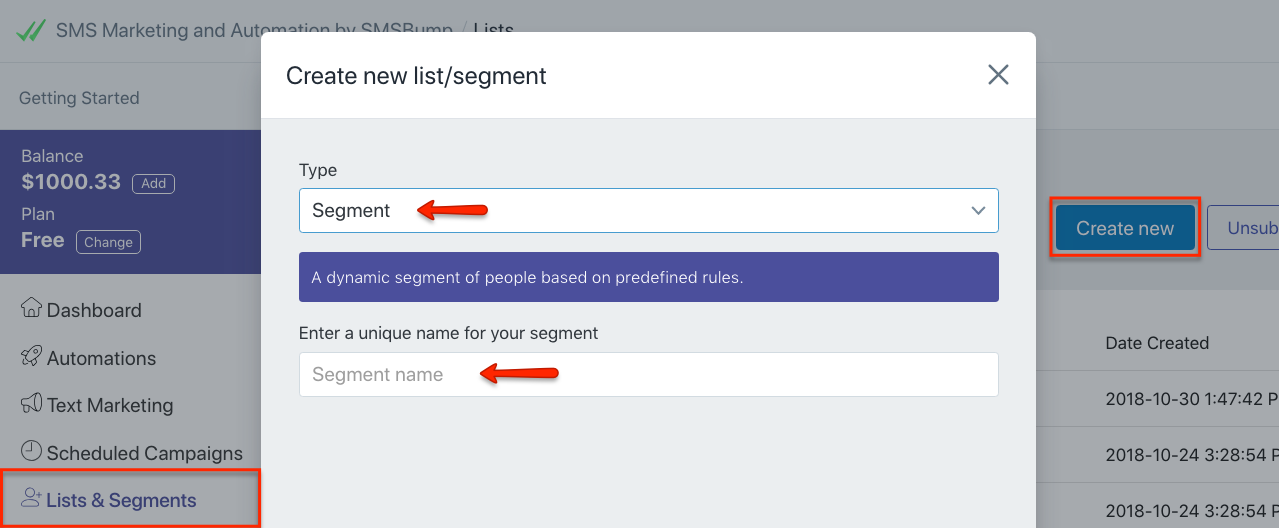Click the Unsubscribe button beside Create new
This screenshot has height=528, width=1279.
(1243, 228)
